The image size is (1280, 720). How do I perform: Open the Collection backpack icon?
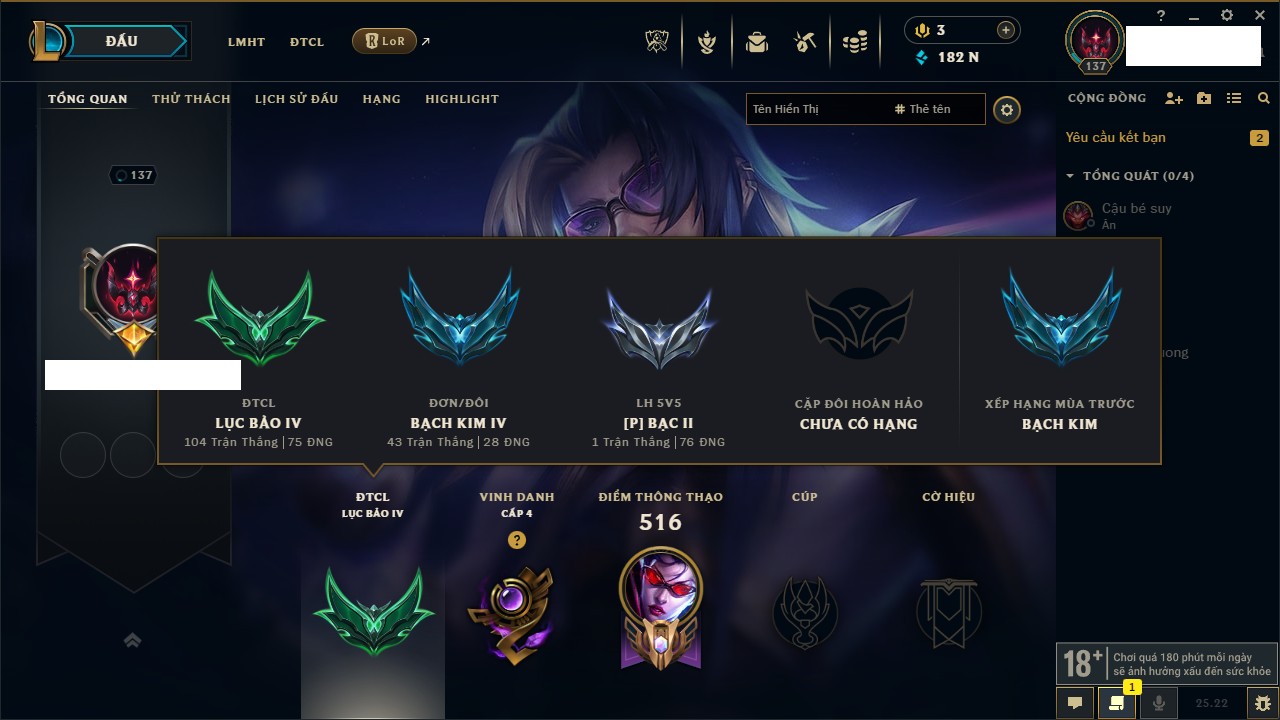pyautogui.click(x=757, y=42)
